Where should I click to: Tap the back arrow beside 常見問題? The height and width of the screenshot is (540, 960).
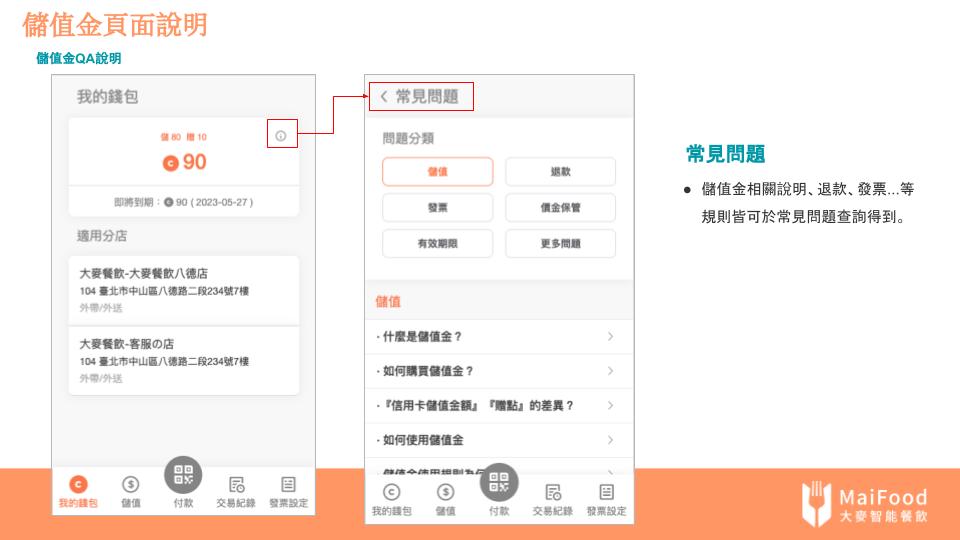383,97
